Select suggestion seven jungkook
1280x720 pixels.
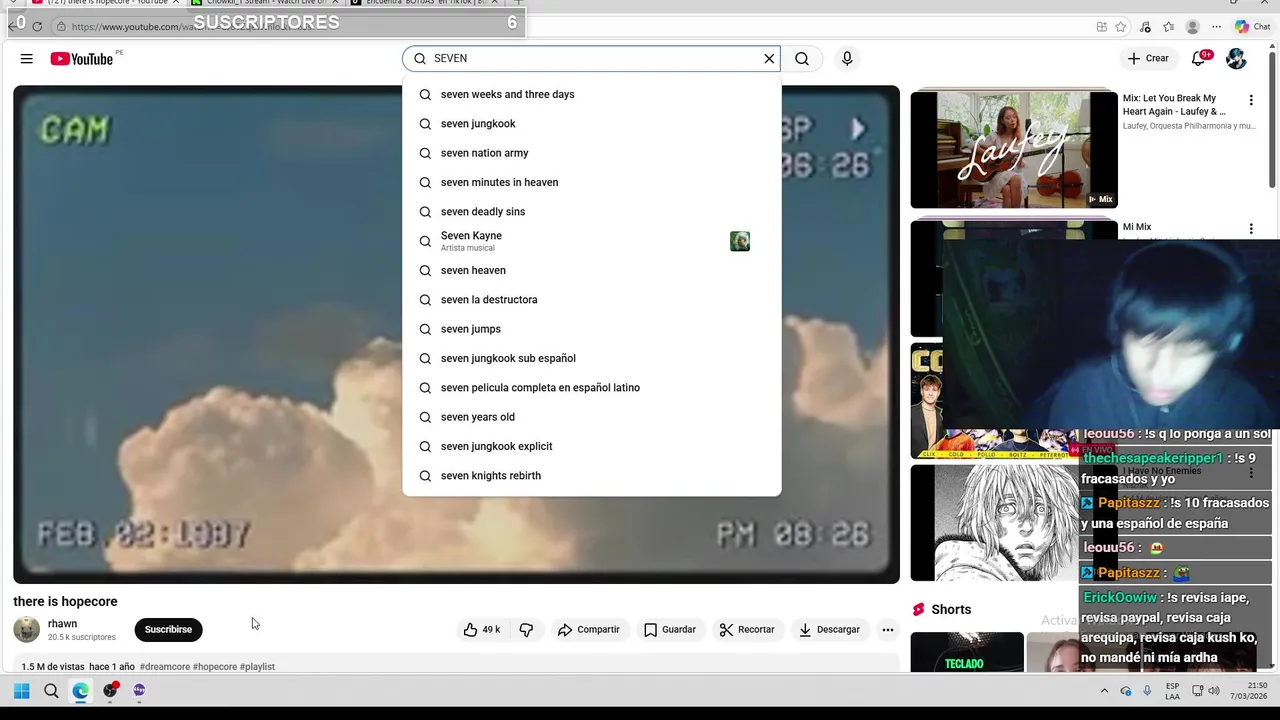point(592,124)
